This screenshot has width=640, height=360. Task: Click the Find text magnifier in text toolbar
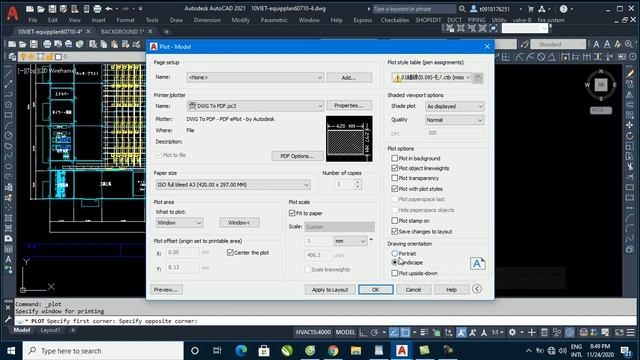click(x=629, y=44)
